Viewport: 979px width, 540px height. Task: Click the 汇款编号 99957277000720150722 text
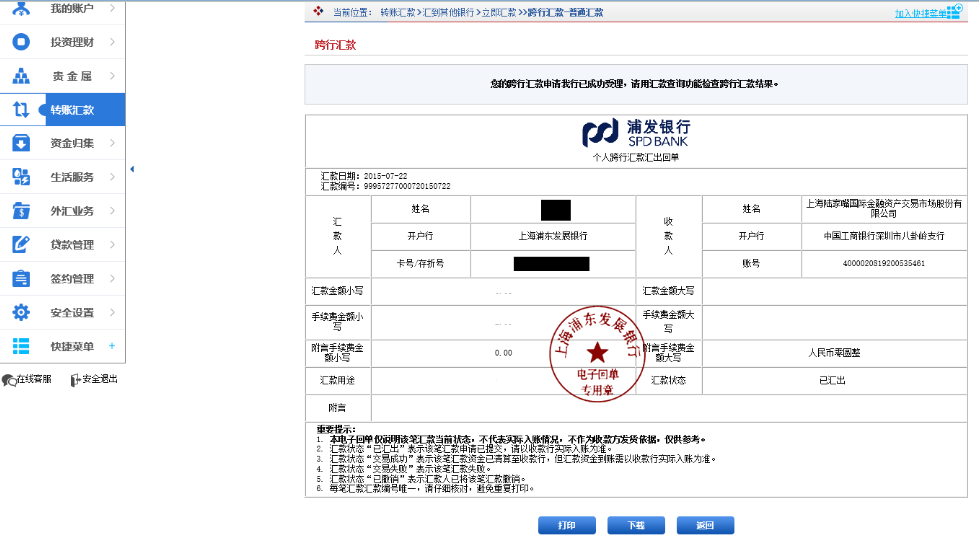pyautogui.click(x=385, y=186)
